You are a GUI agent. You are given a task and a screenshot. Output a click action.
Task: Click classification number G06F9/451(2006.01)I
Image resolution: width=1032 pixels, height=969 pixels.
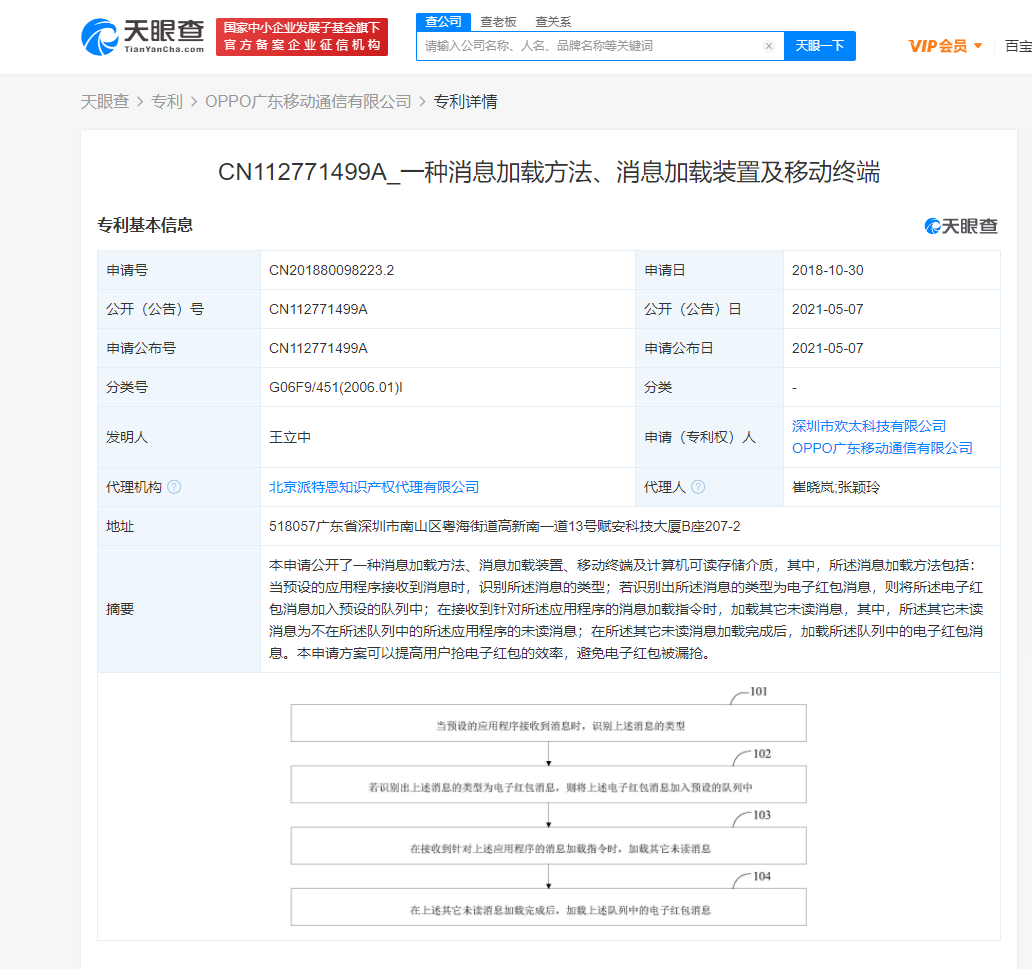(336, 388)
